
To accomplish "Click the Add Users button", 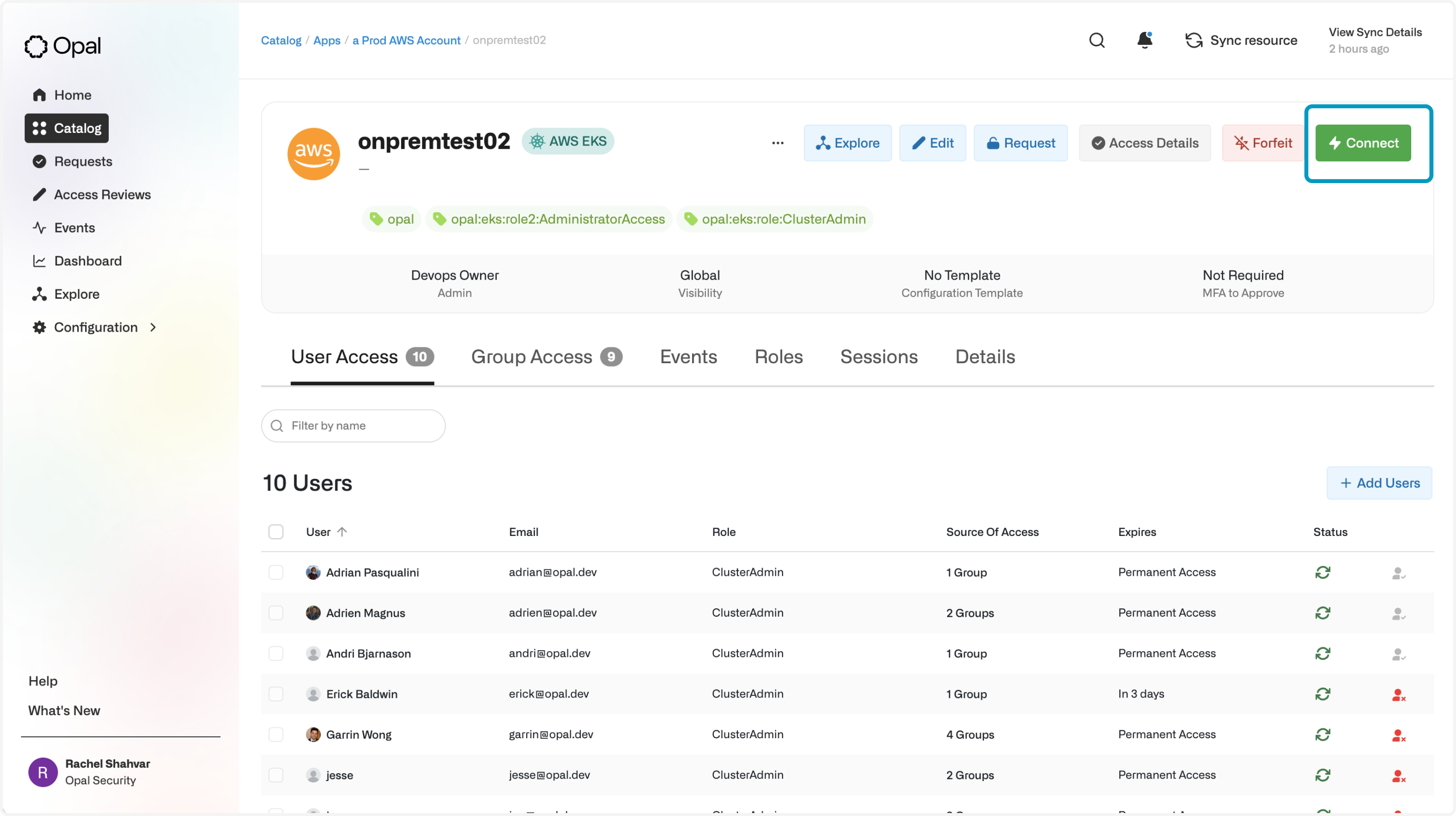I will click(x=1379, y=483).
